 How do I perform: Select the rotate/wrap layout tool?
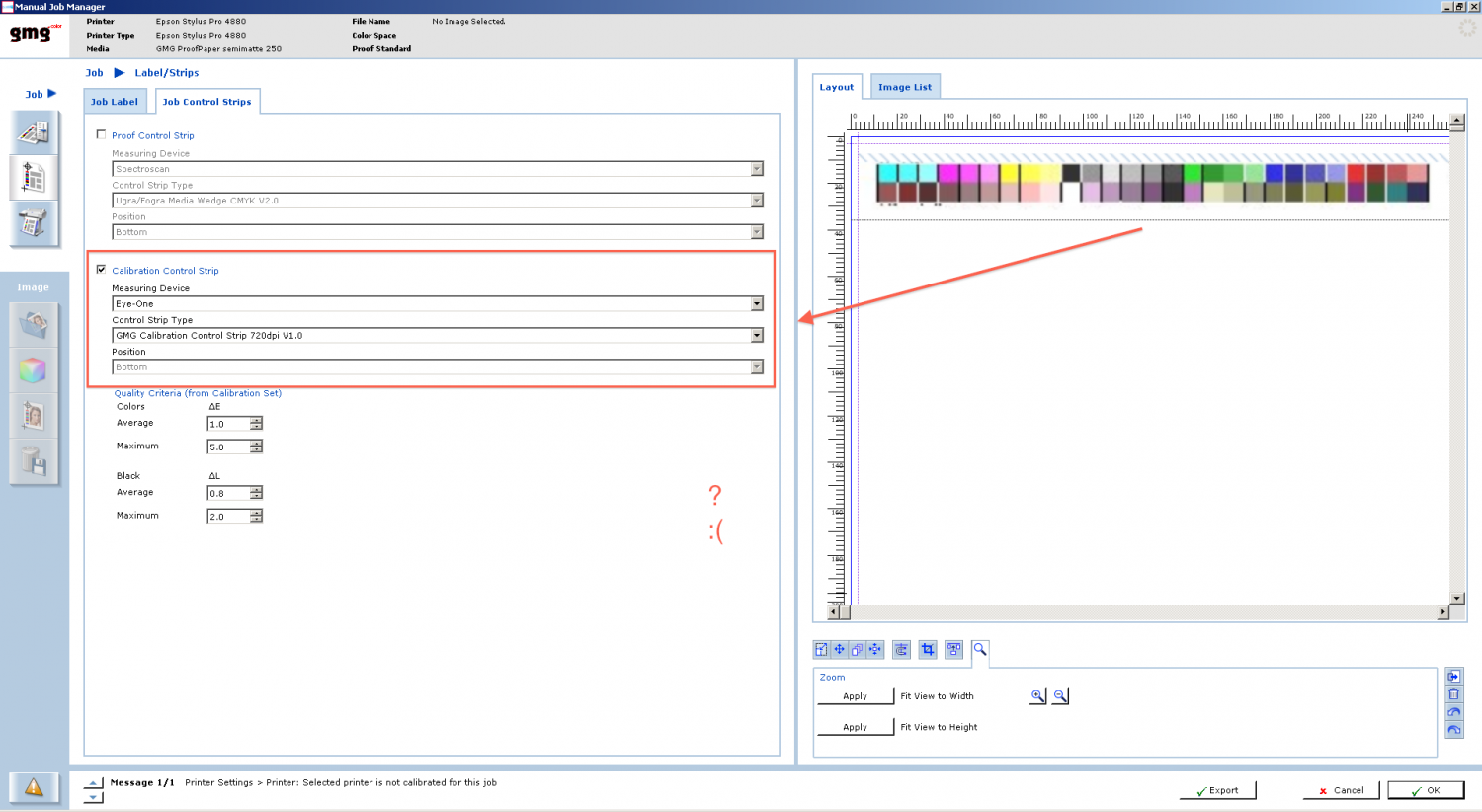pyautogui.click(x=901, y=649)
